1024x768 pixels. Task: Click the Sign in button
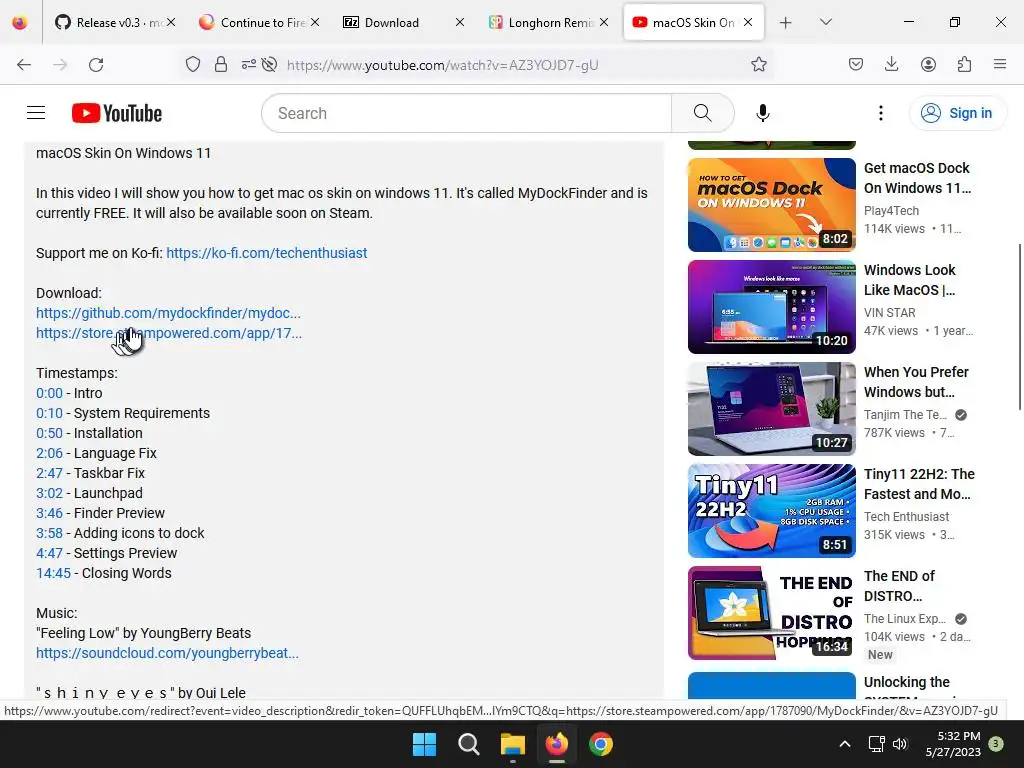click(x=957, y=113)
